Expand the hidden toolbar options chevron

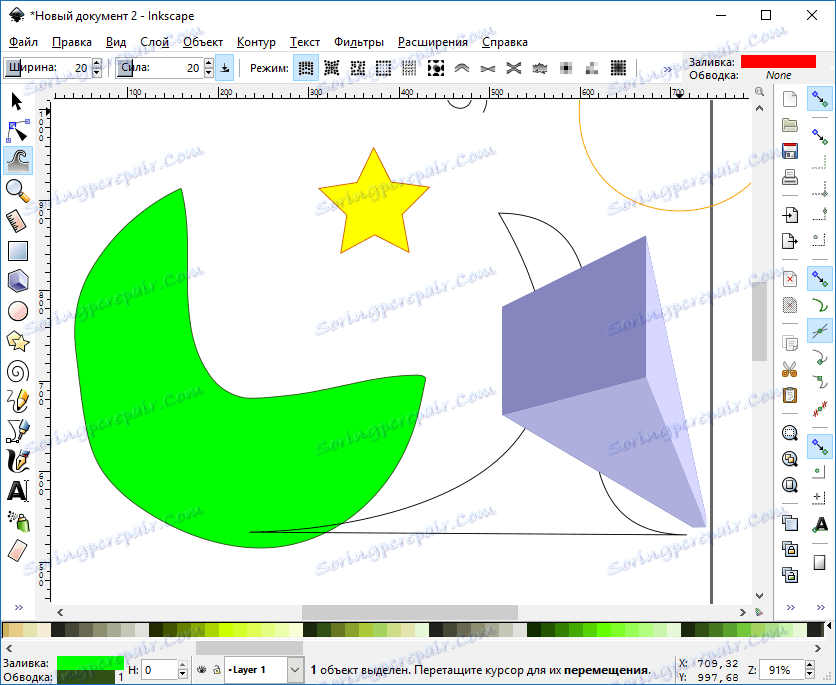point(666,70)
